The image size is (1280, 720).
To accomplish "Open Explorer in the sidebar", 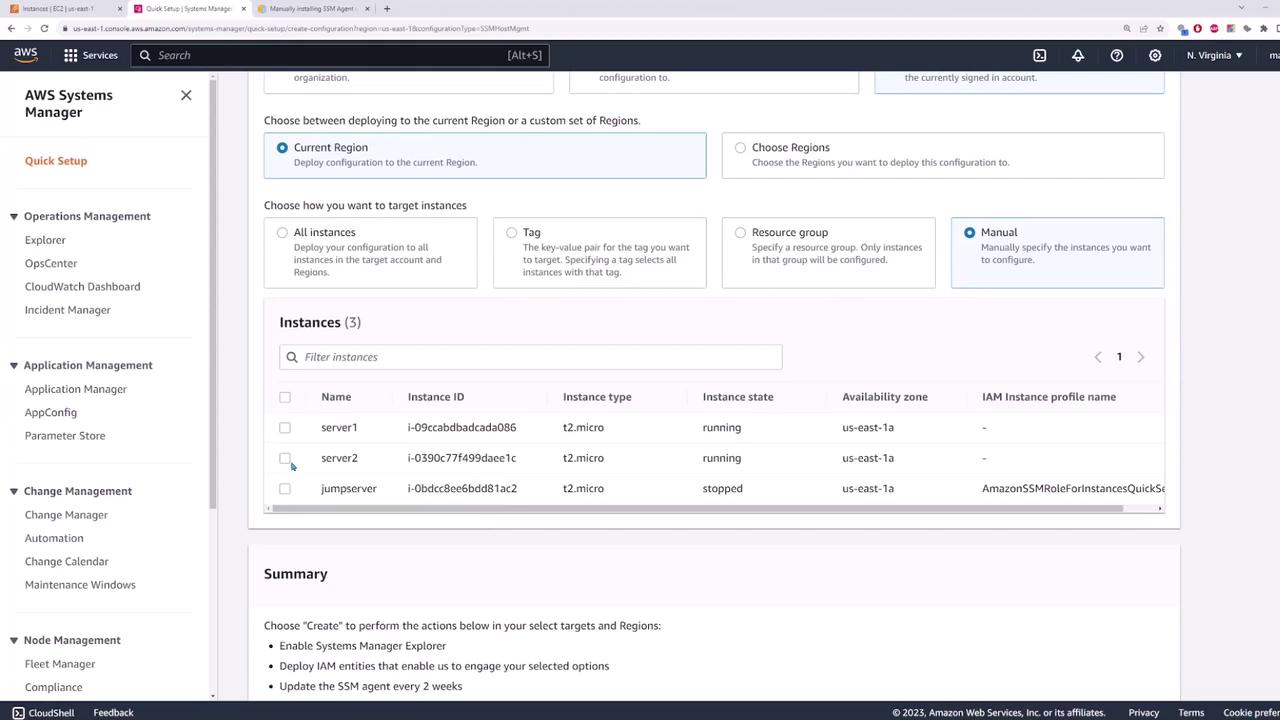I will (x=45, y=240).
